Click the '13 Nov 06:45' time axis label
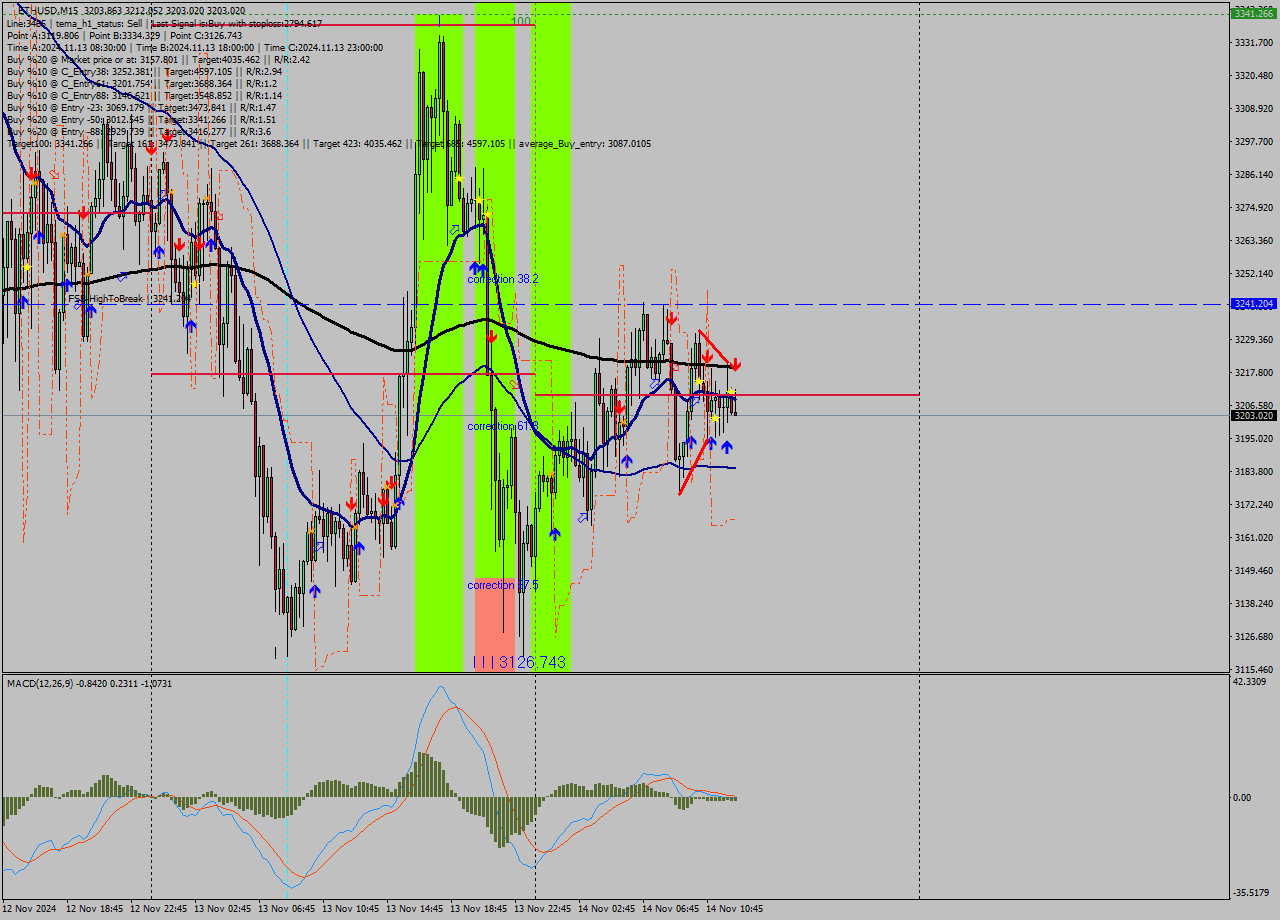1280x920 pixels. pyautogui.click(x=287, y=909)
